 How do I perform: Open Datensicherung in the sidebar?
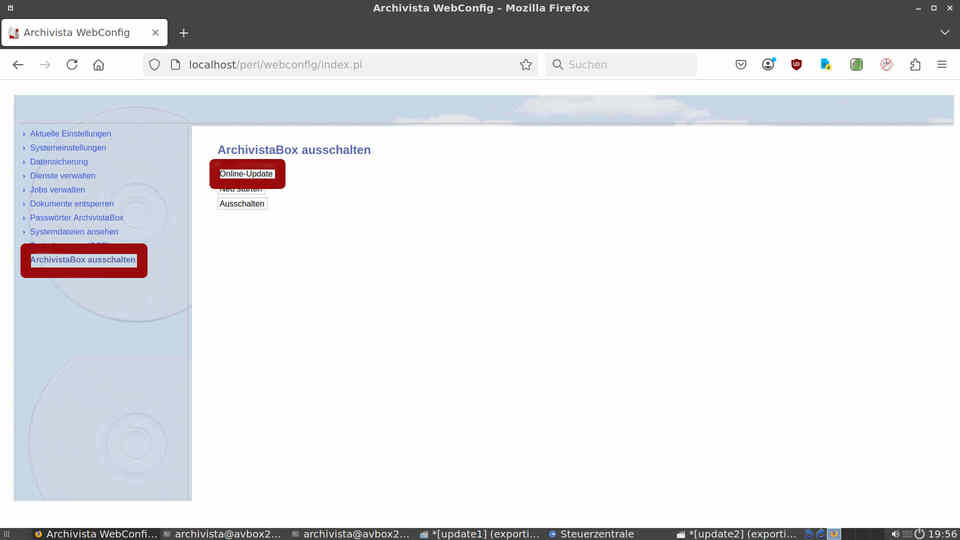[x=59, y=162]
